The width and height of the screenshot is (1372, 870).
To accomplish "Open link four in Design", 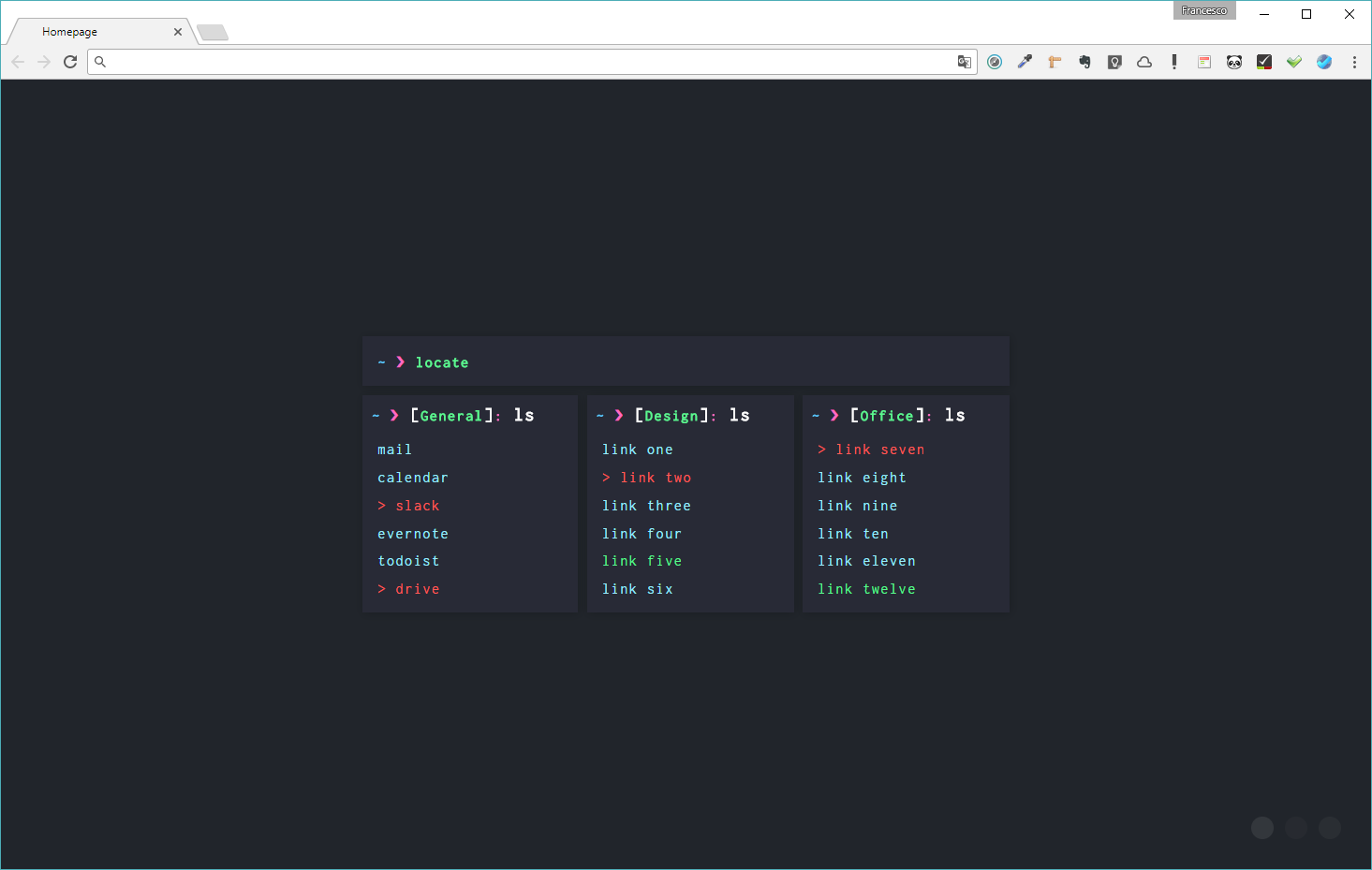I will pos(642,534).
